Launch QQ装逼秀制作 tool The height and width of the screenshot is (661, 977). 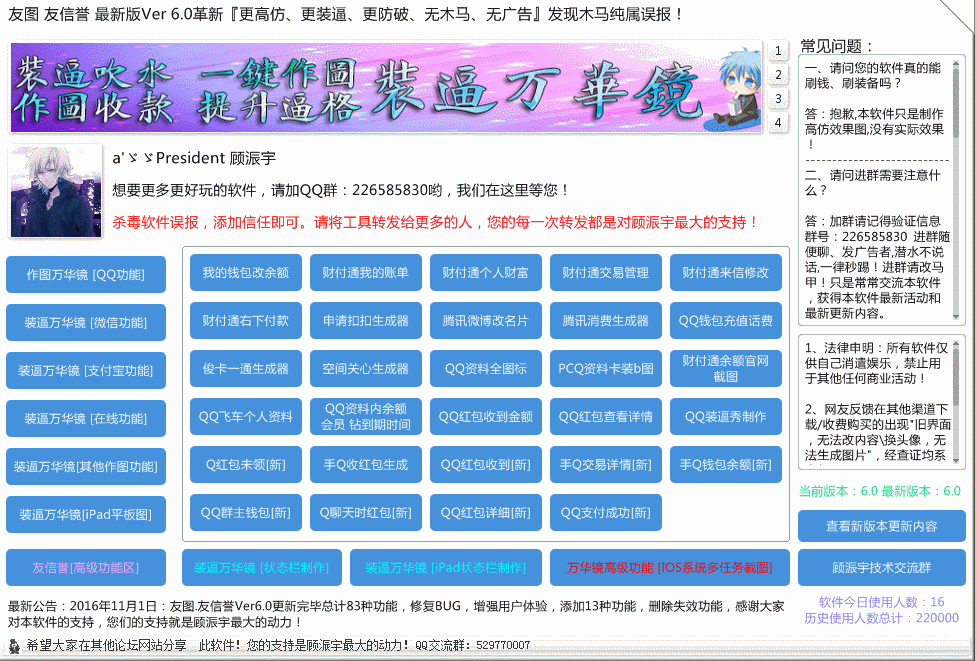(726, 416)
